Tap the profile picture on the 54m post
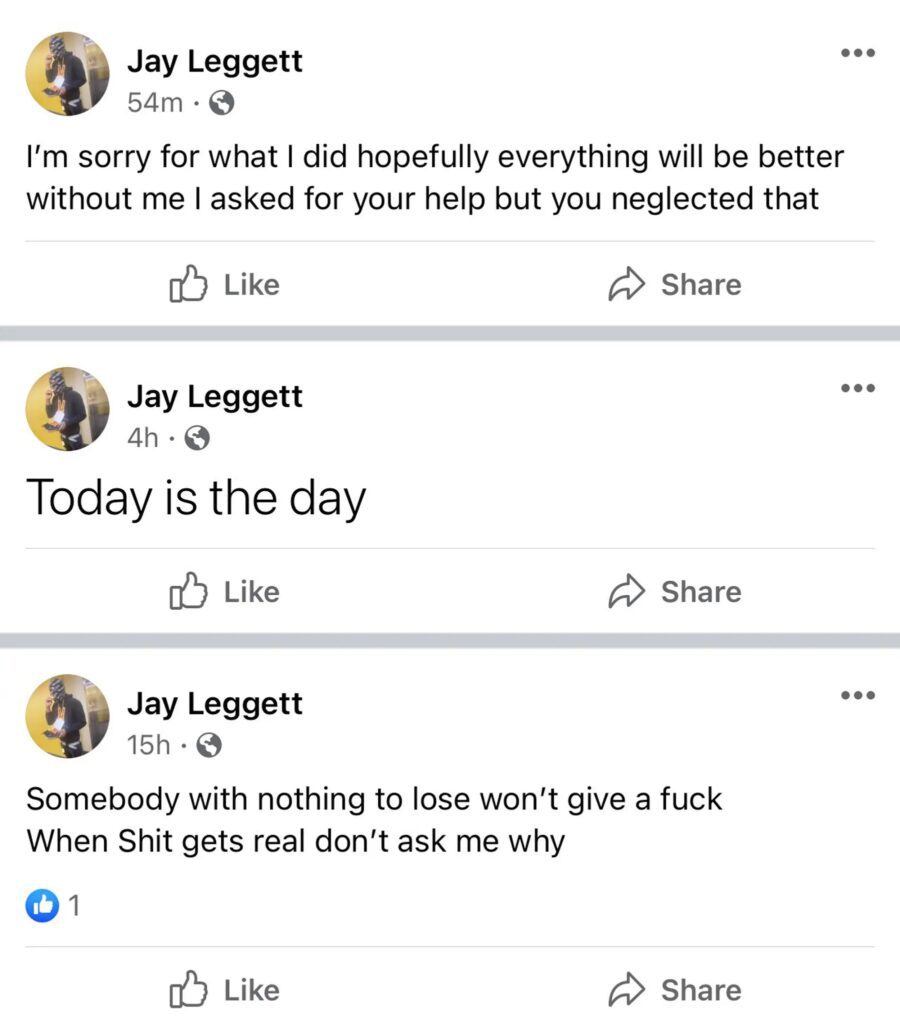This screenshot has width=900, height=1024. (67, 74)
